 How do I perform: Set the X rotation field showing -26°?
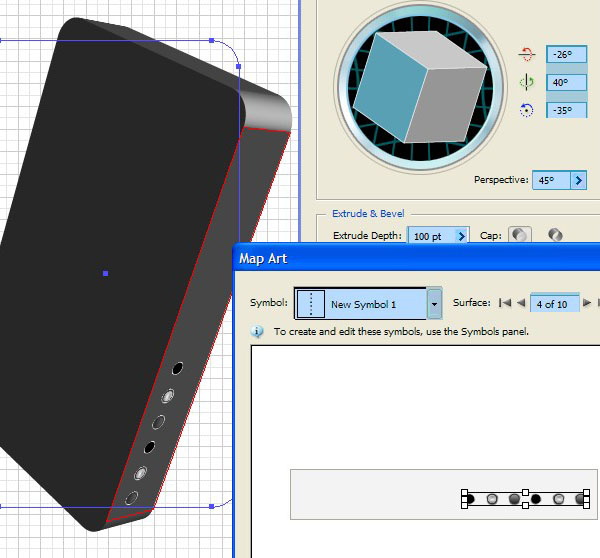coord(566,54)
